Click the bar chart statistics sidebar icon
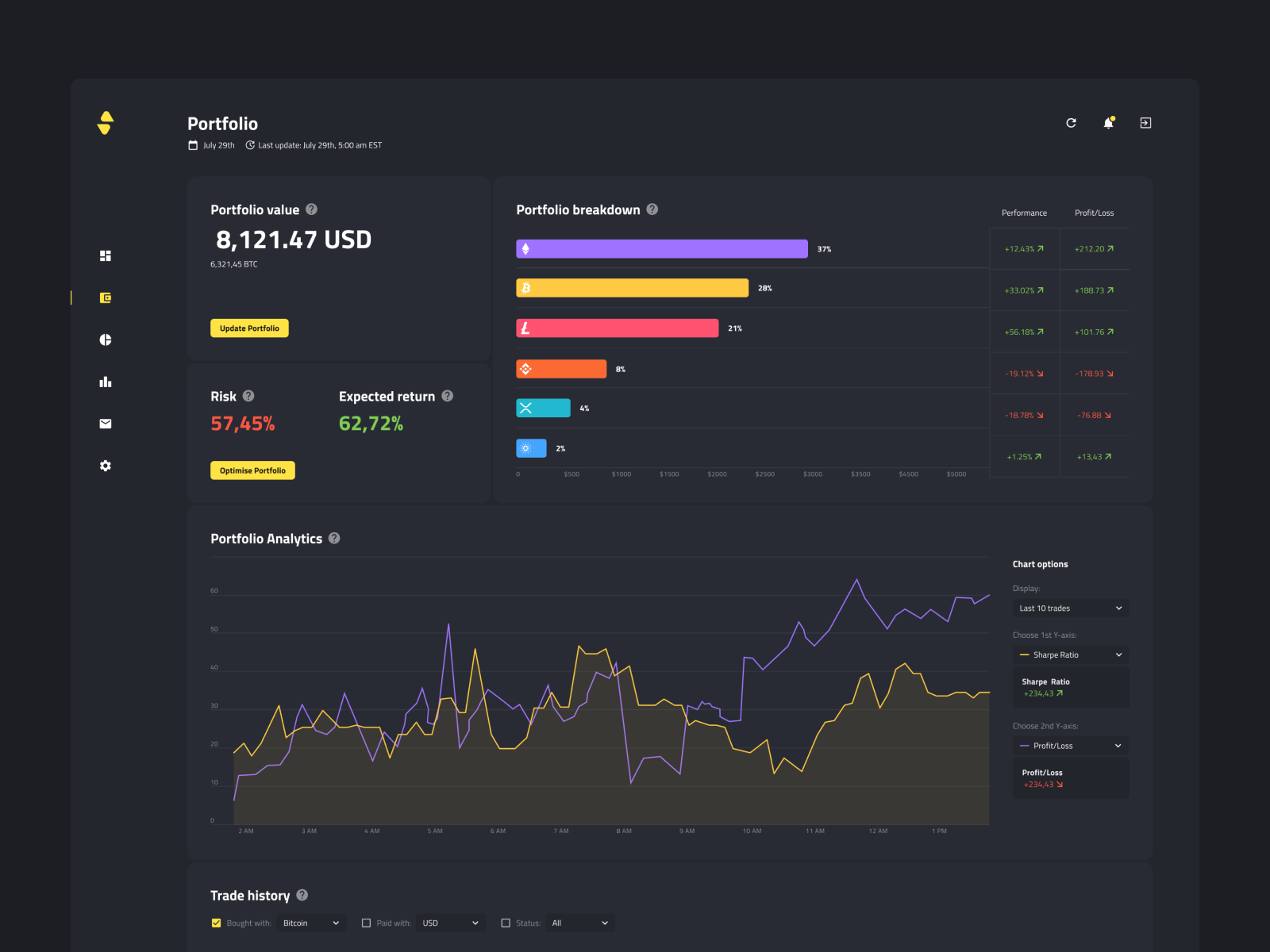 point(106,382)
